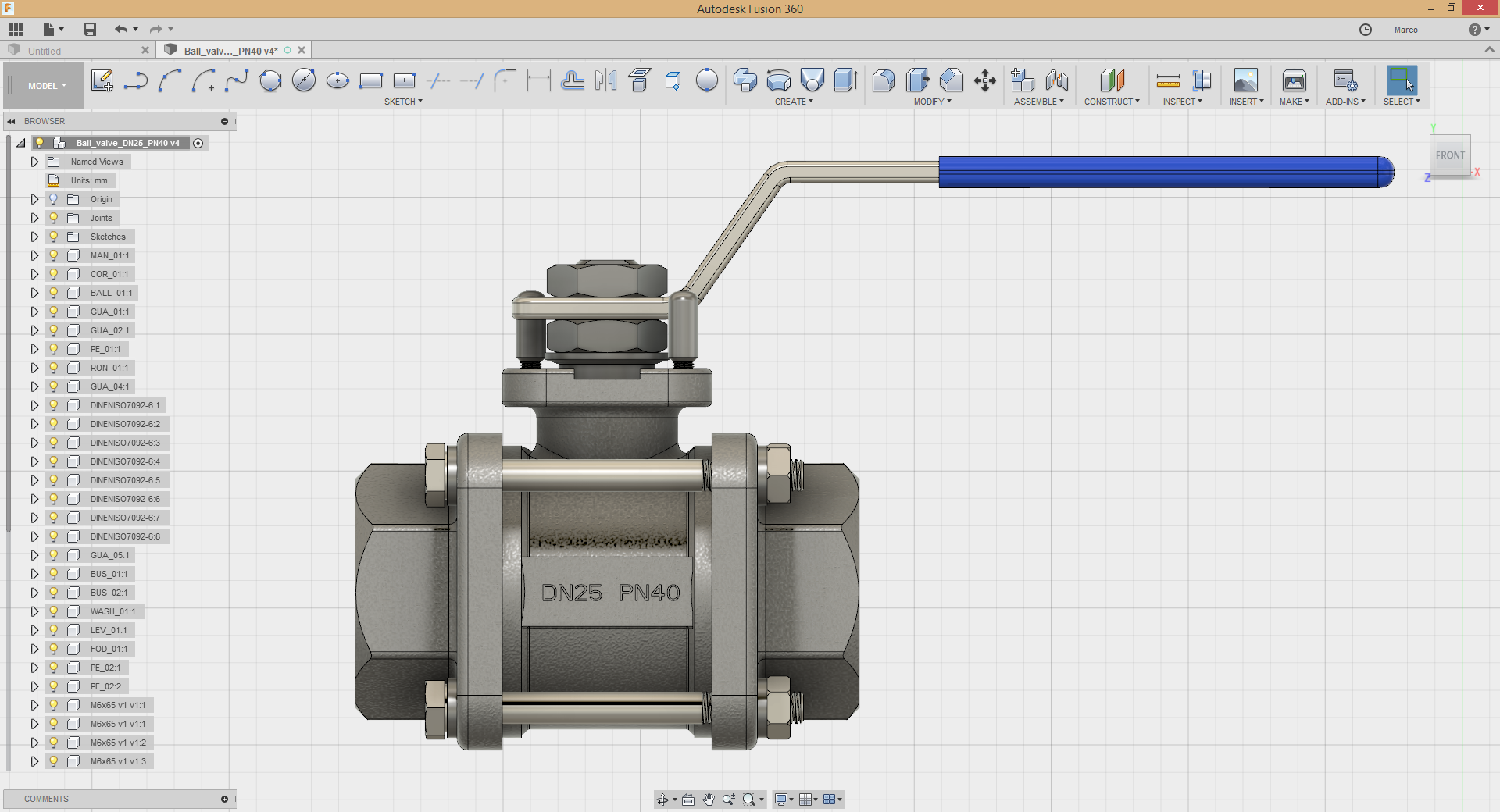This screenshot has height=812, width=1500.
Task: Open the CONSTRUCT menu
Action: [1111, 101]
